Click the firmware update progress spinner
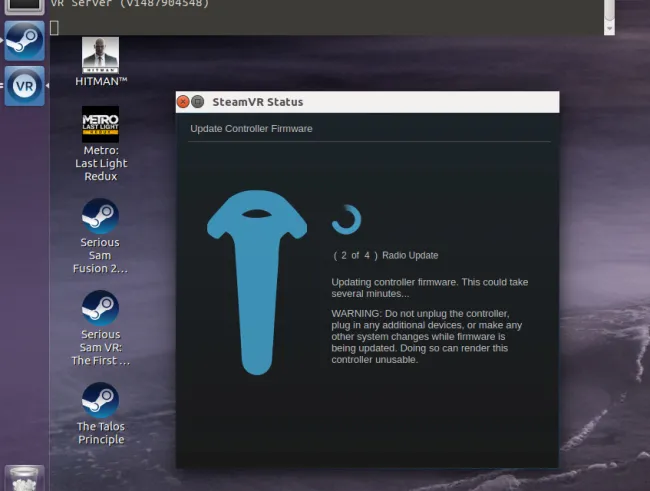Screen dimensions: 650x491 [x=347, y=219]
